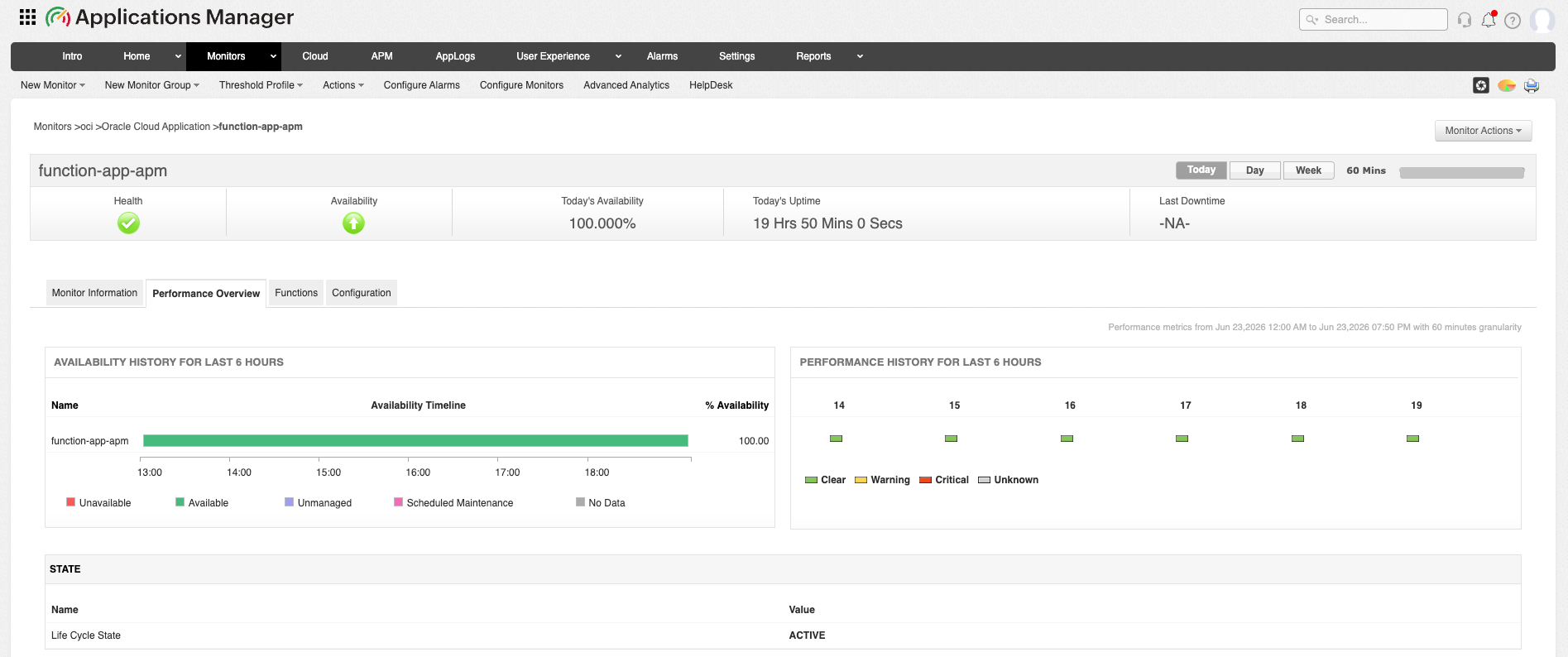The image size is (1568, 657).
Task: Open the New Monitor dropdown
Action: point(53,85)
